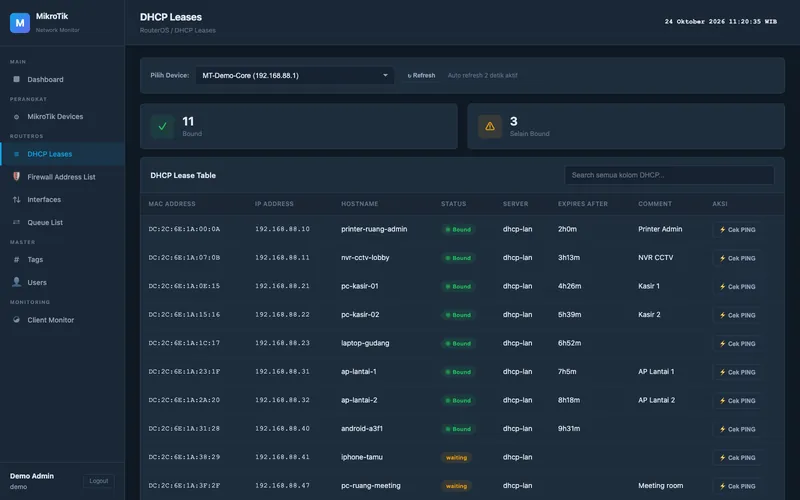Cek PING for pc-kasir-02
The image size is (800, 500).
[x=737, y=315]
